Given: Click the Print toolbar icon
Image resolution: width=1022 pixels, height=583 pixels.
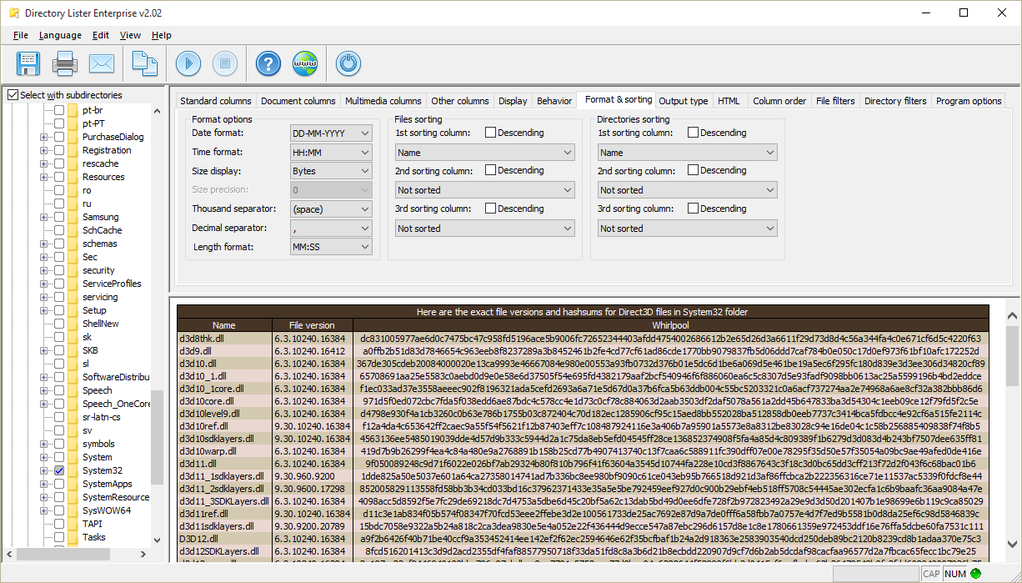Looking at the screenshot, I should point(65,63).
